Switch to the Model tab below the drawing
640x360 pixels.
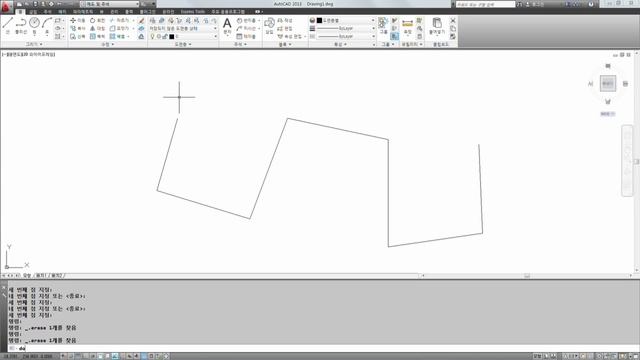[26, 276]
